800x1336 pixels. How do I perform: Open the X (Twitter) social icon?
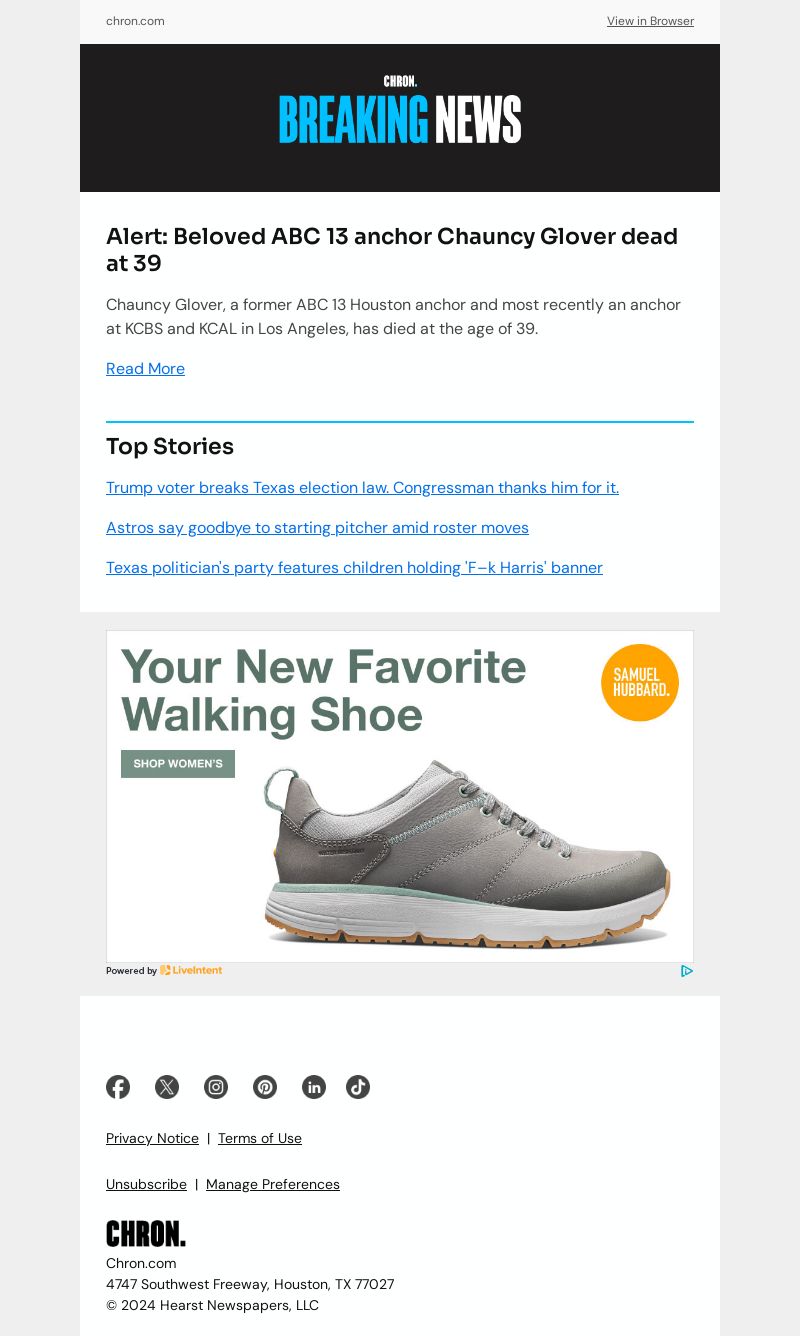tap(167, 1087)
